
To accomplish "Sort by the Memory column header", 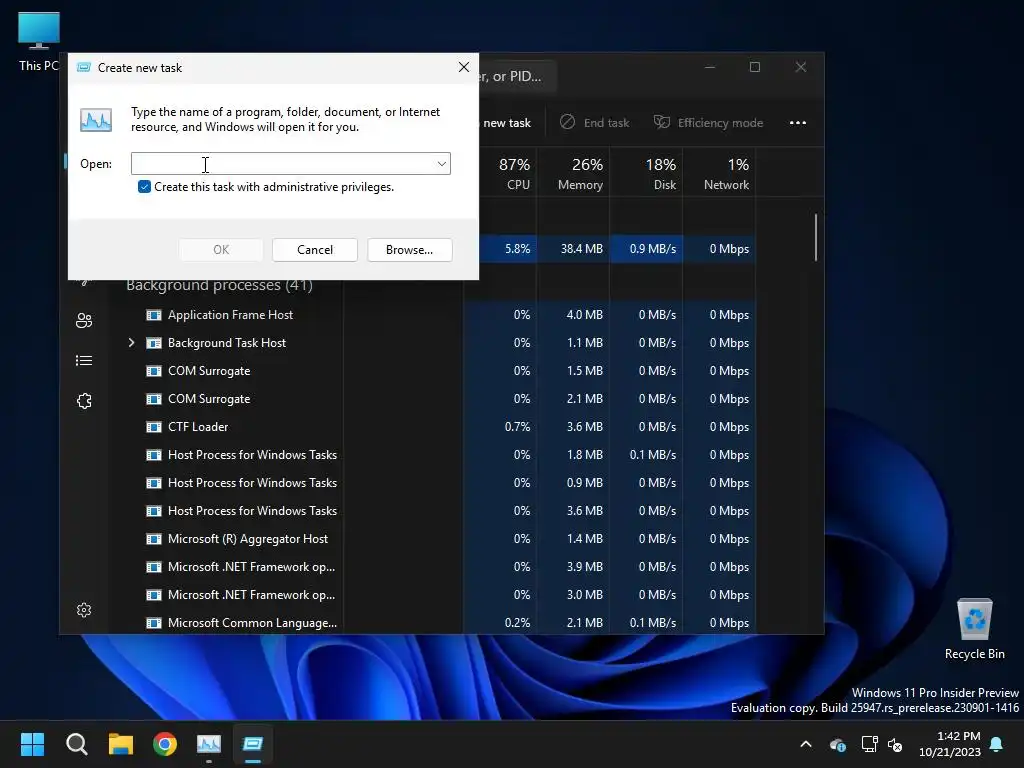I will click(x=573, y=174).
